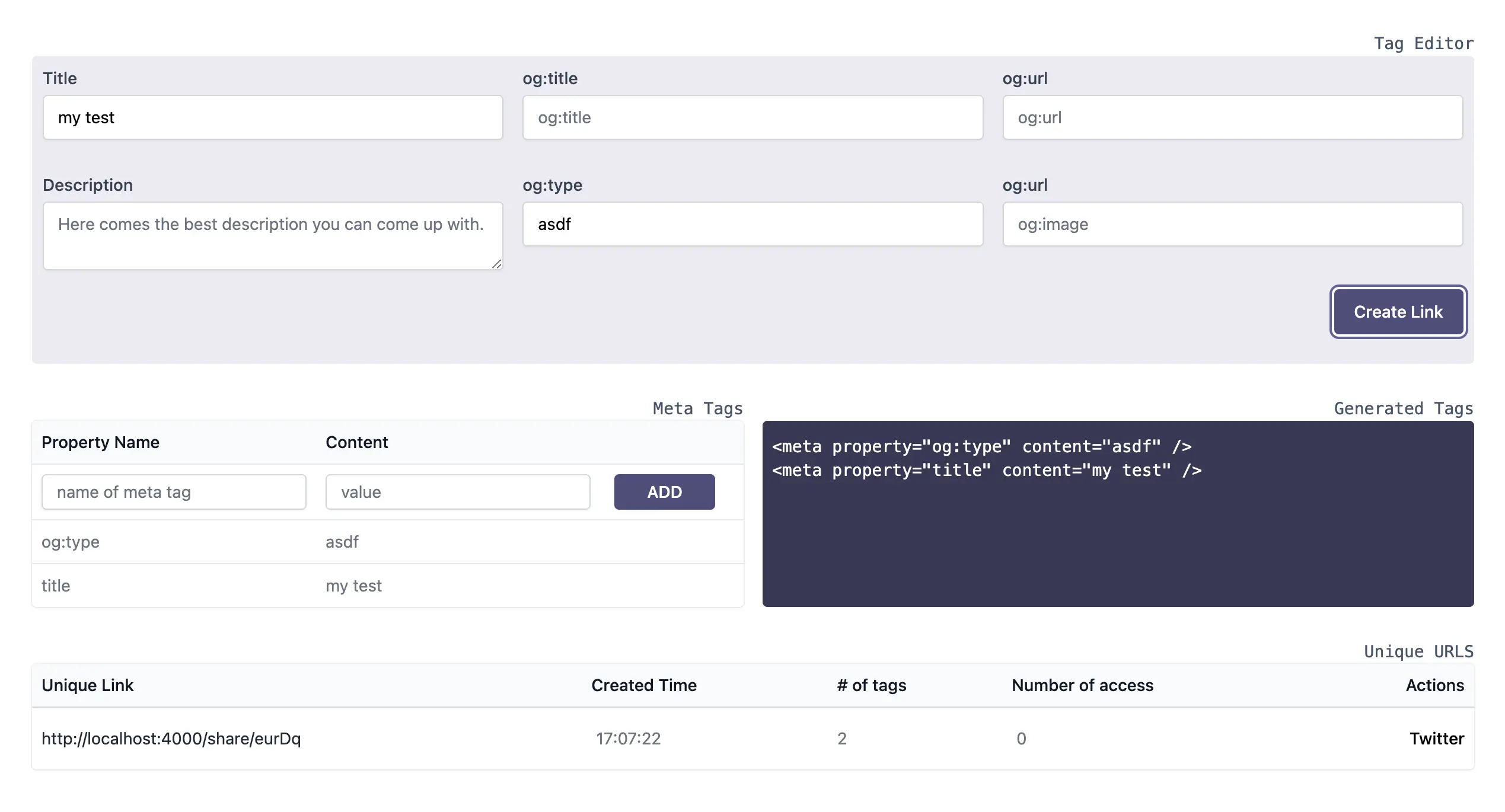Click the Description textarea

tap(273, 235)
